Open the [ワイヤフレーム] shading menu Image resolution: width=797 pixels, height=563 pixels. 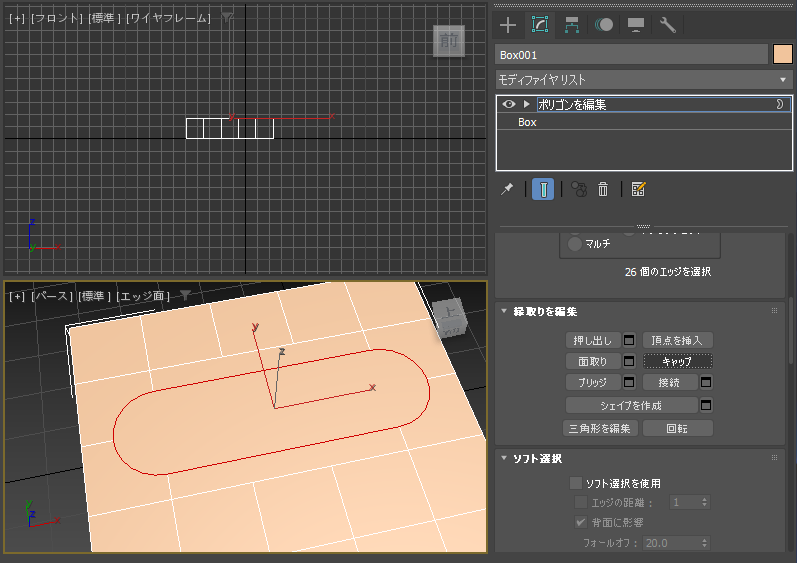[168, 18]
